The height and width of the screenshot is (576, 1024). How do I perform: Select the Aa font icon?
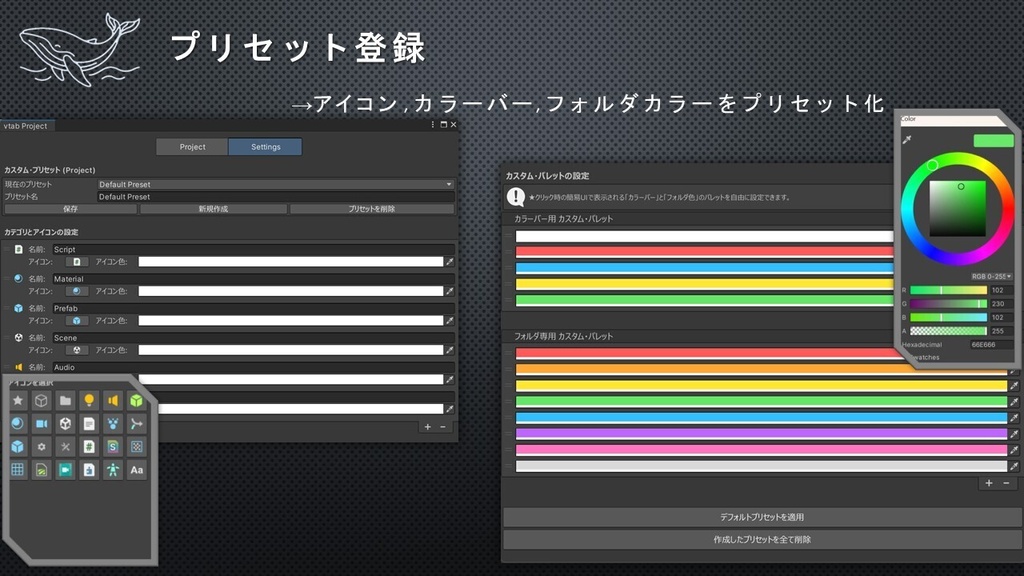[x=136, y=470]
